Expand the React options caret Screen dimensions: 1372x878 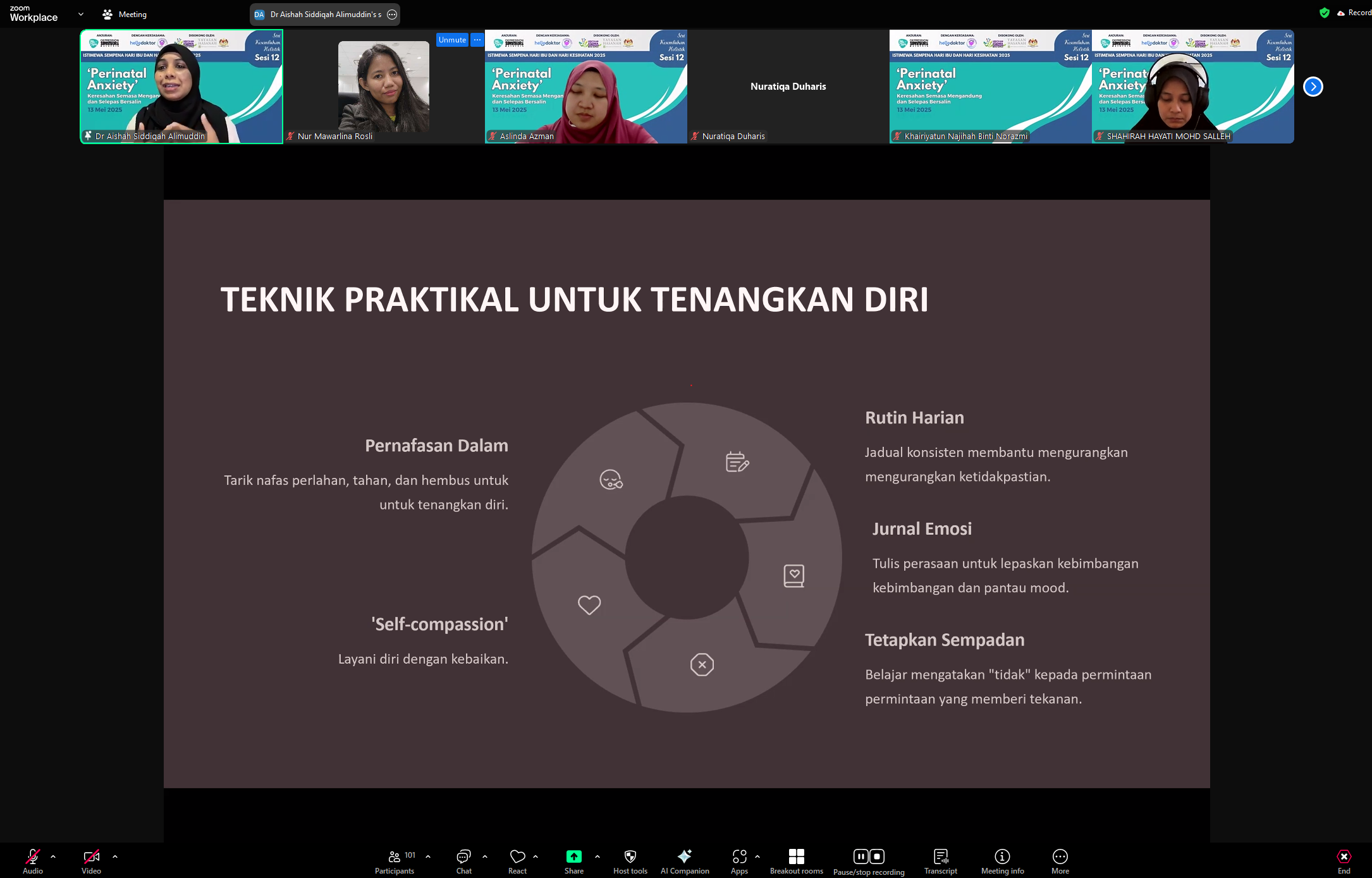click(536, 857)
